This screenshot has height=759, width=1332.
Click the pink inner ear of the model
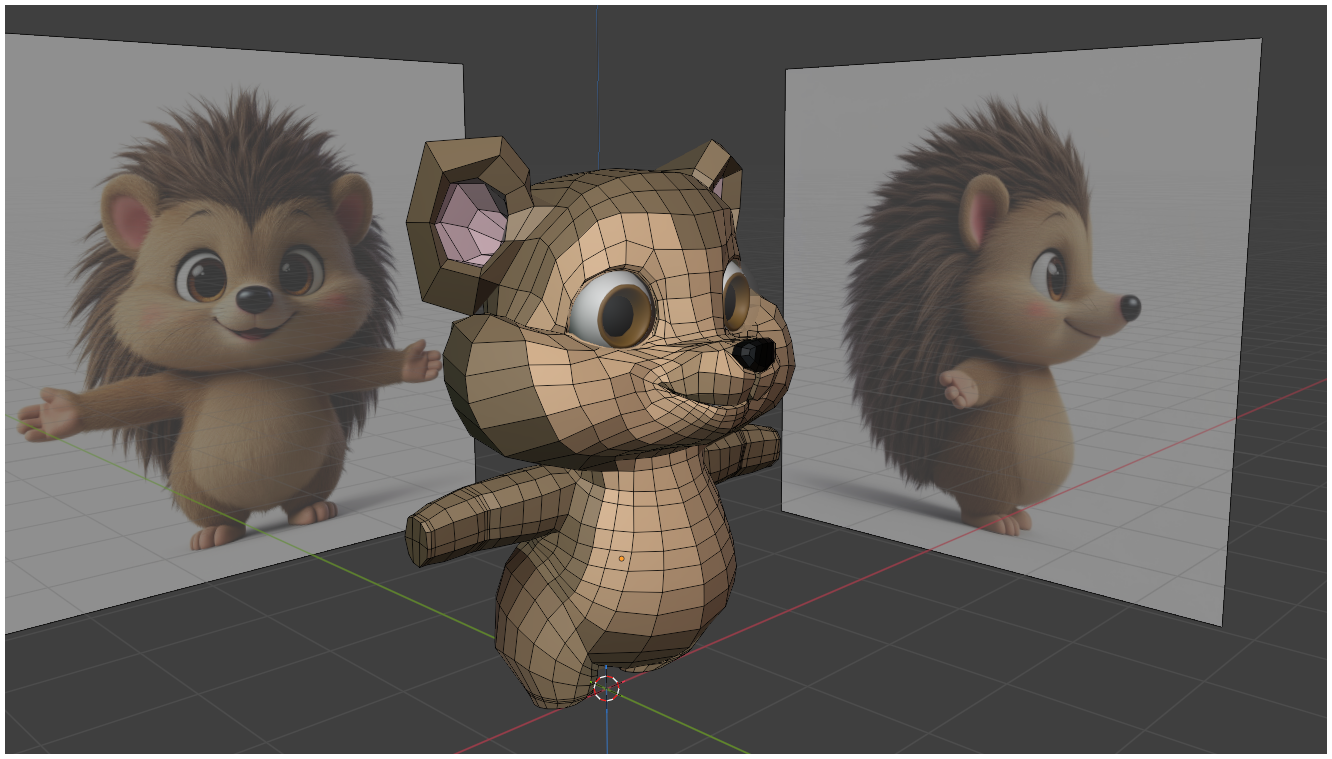pyautogui.click(x=473, y=222)
